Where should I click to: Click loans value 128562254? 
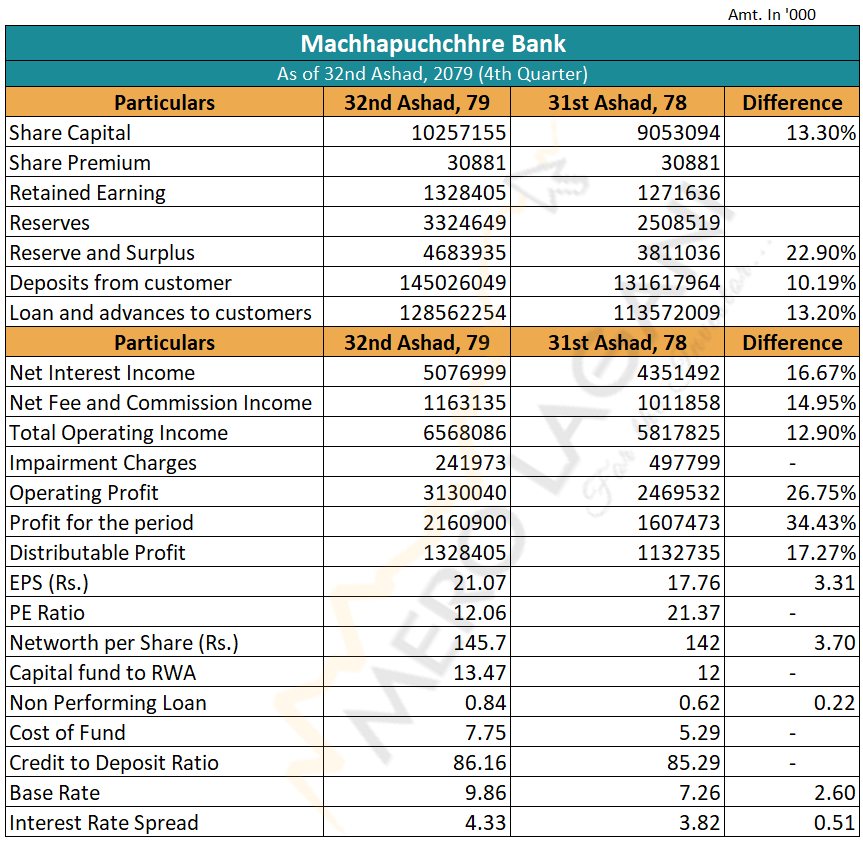pyautogui.click(x=452, y=313)
